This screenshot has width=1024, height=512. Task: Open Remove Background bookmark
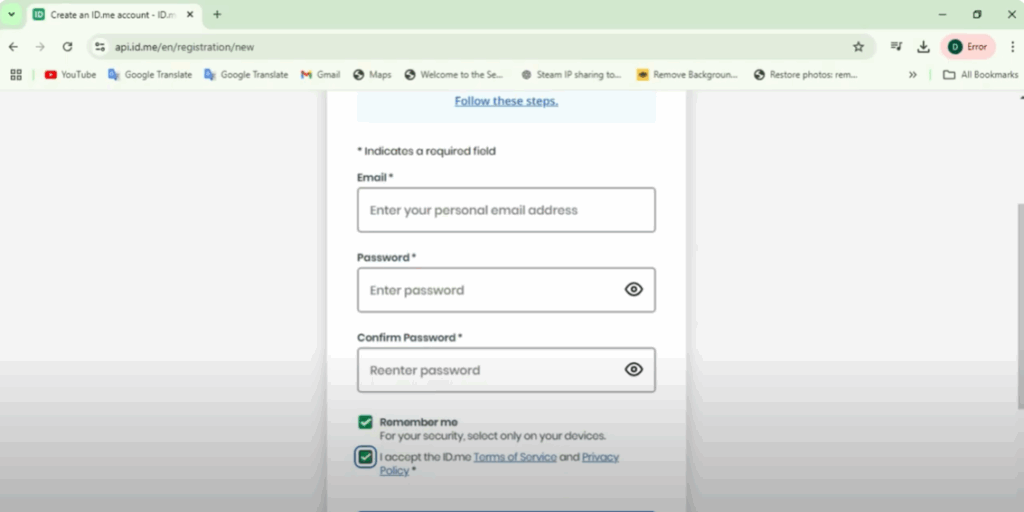tap(687, 74)
